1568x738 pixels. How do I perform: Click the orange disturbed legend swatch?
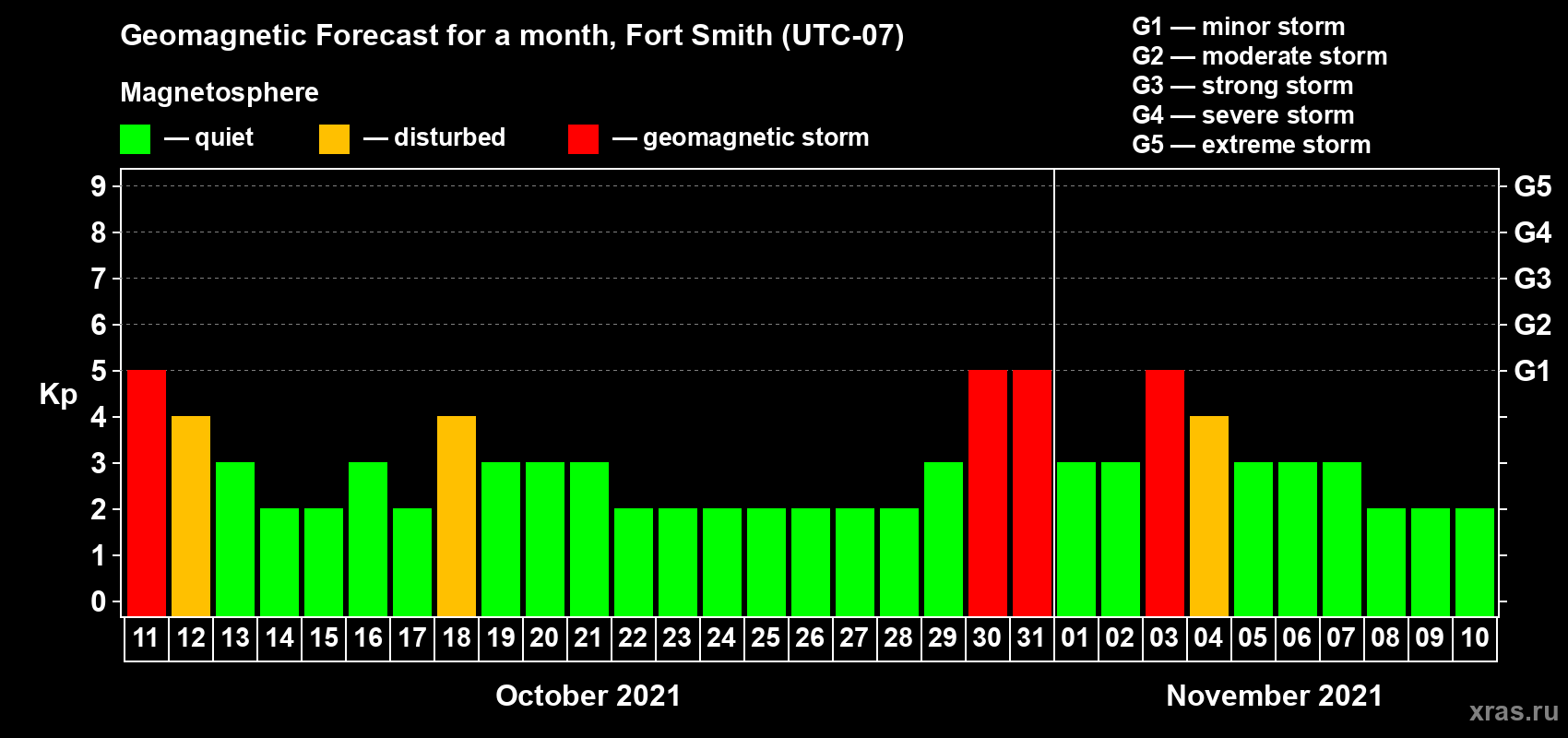pos(334,139)
